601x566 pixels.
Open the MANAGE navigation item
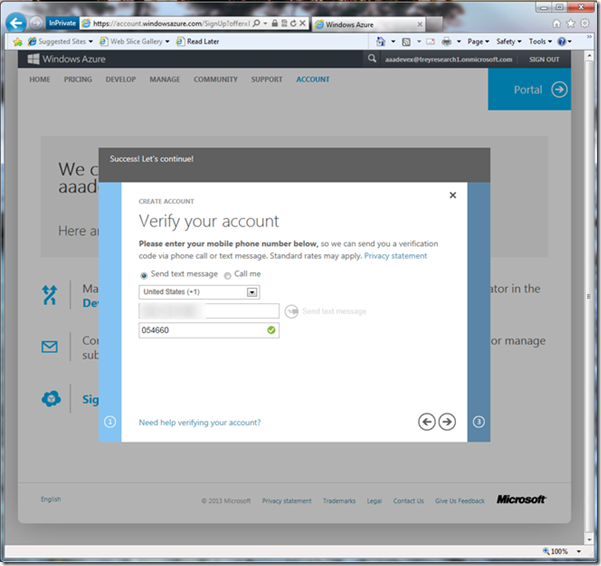pos(165,79)
